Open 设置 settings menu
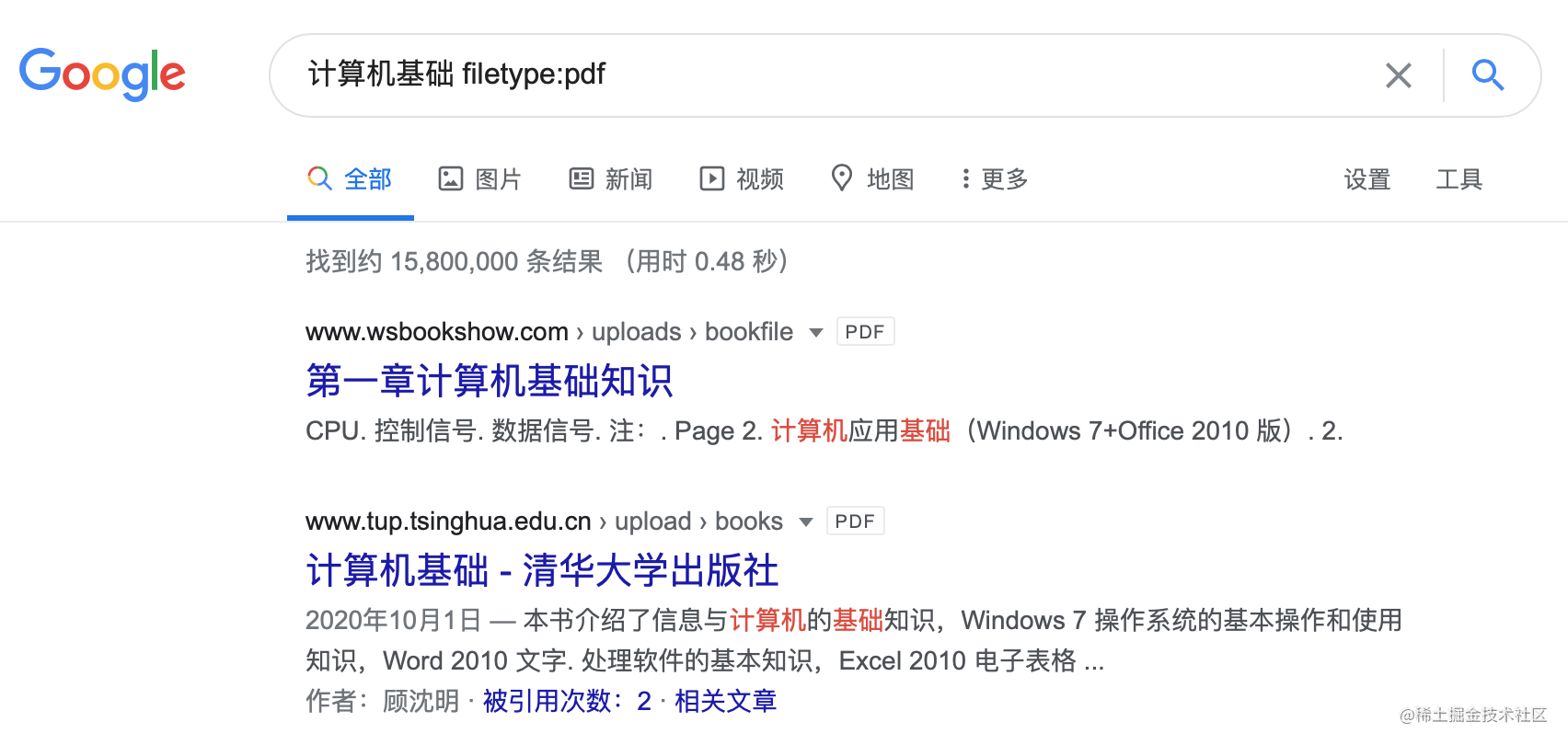Screen dimensions: 1568x745 (1367, 179)
